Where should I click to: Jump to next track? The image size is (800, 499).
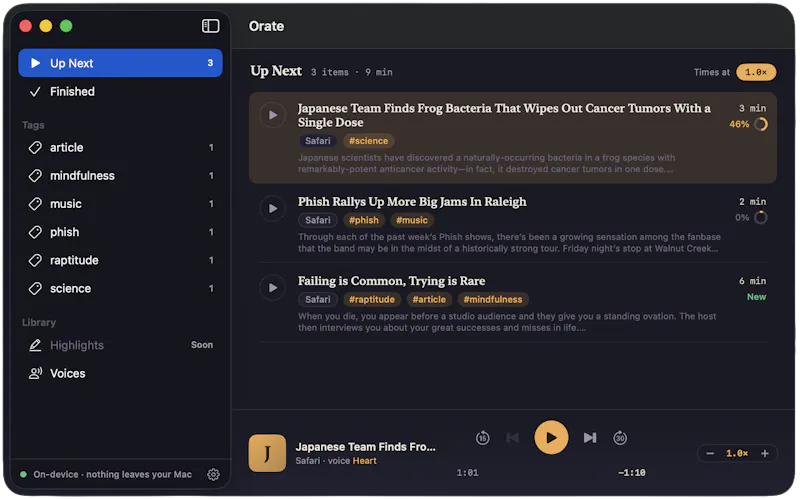(590, 438)
